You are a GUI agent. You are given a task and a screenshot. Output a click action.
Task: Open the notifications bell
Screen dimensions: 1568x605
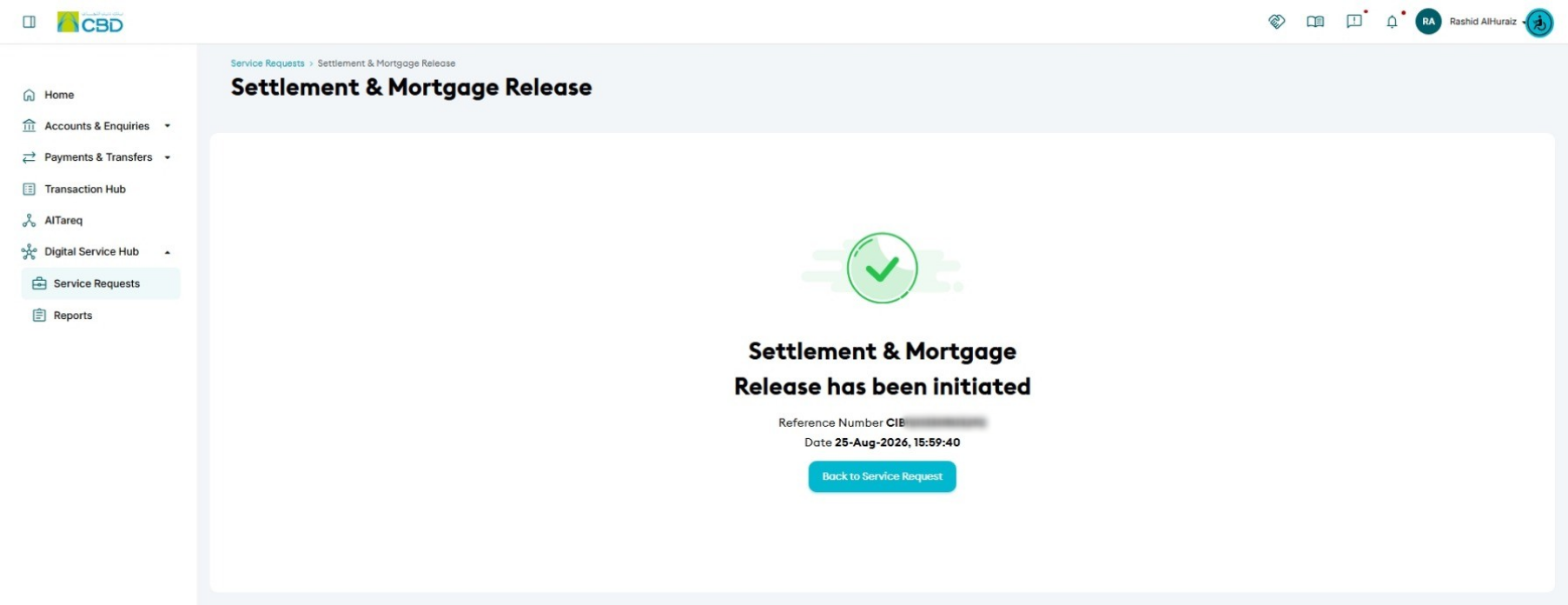click(1392, 22)
